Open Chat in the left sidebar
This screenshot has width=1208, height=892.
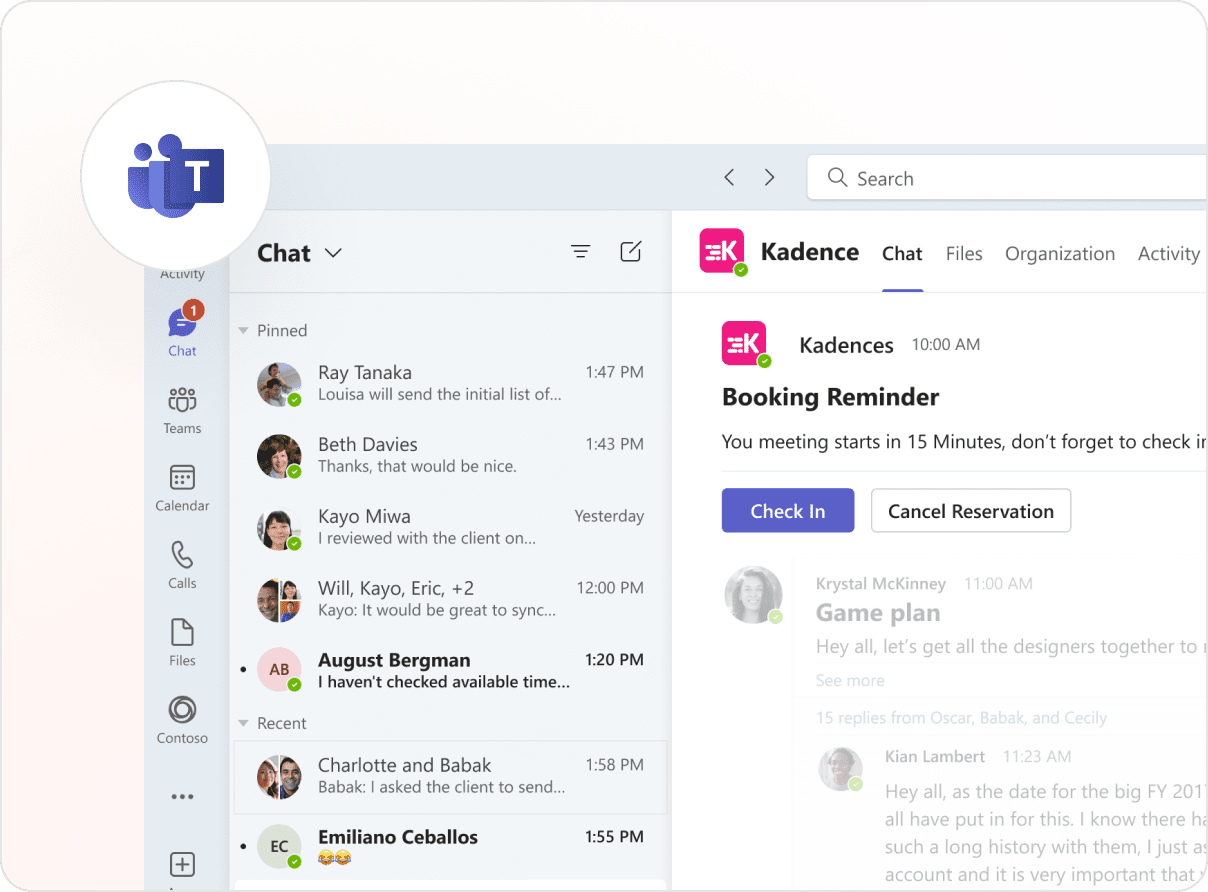182,331
